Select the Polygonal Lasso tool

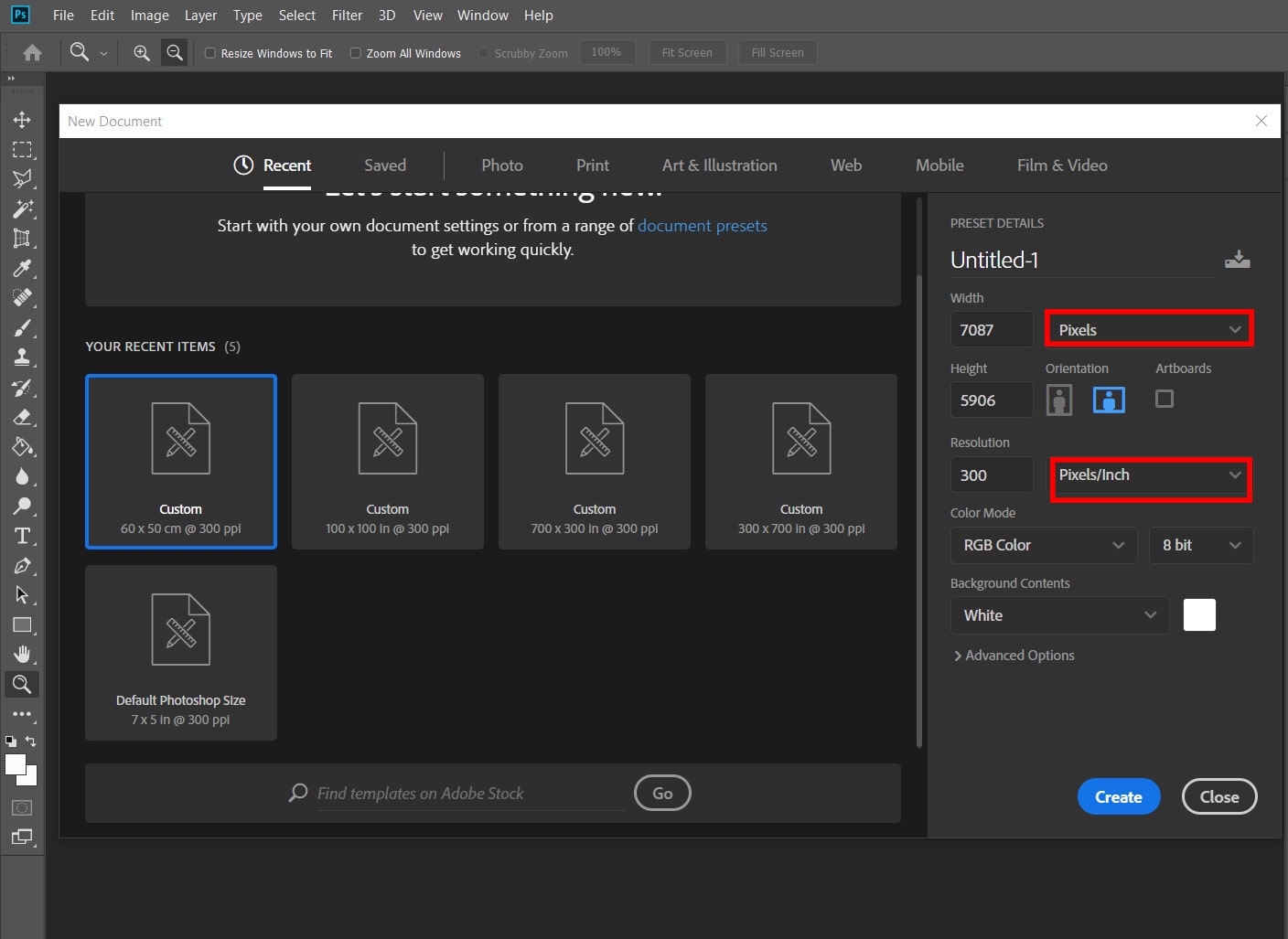pos(22,179)
